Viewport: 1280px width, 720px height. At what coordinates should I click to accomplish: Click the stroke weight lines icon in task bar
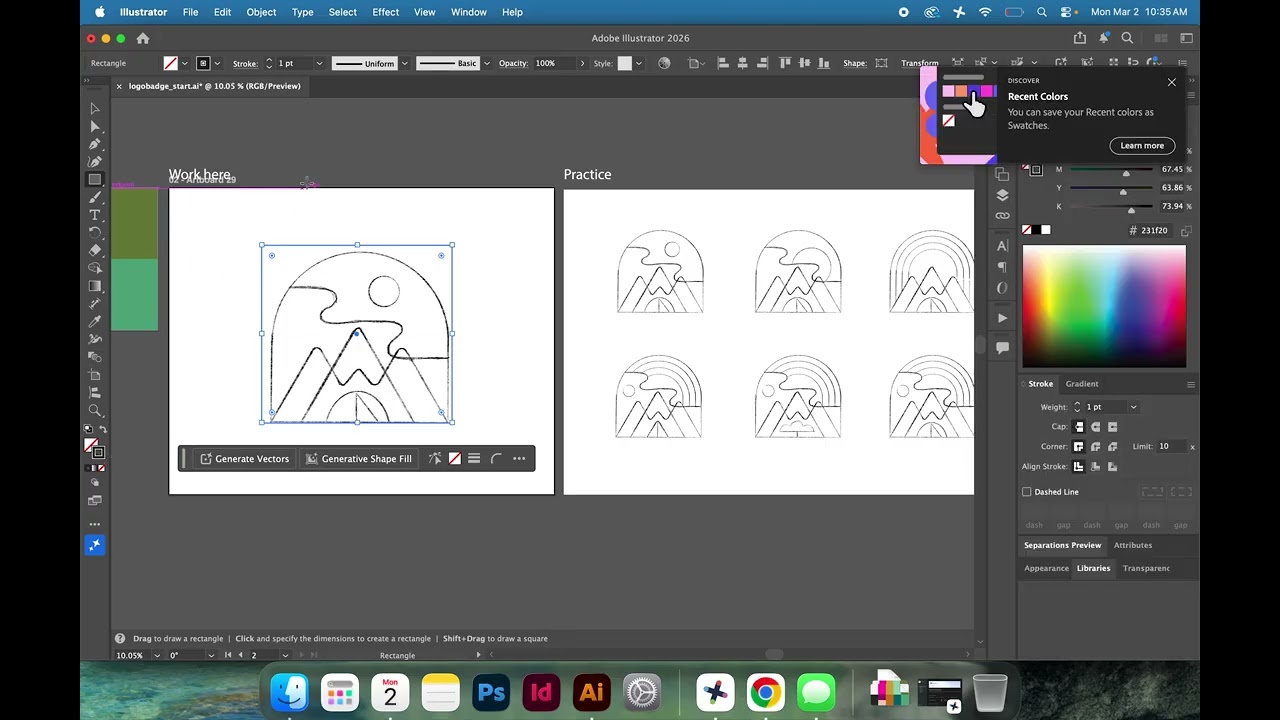(x=474, y=459)
